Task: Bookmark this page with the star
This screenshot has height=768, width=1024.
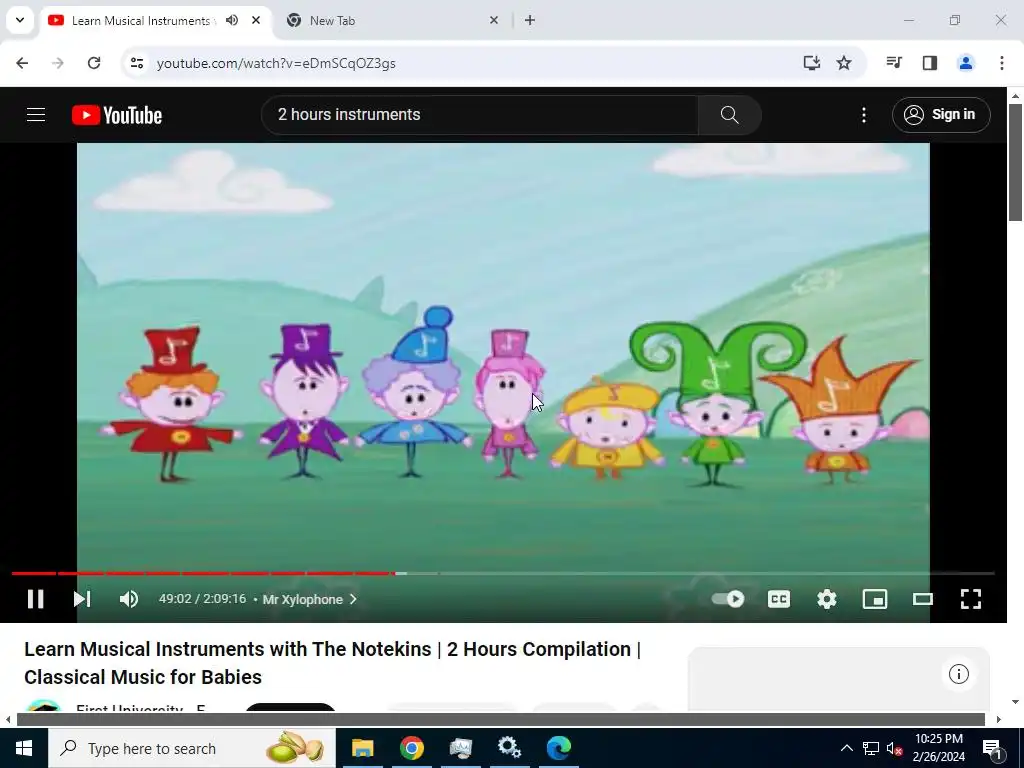Action: (x=844, y=63)
